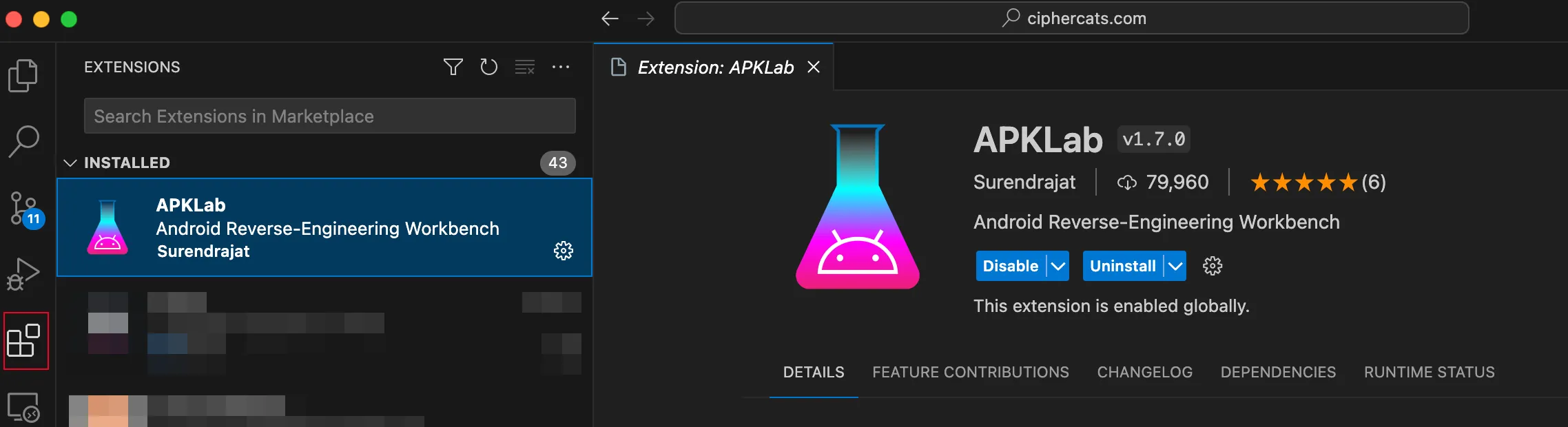This screenshot has height=427, width=1568.
Task: Clear extensions search results icon
Action: tap(524, 67)
